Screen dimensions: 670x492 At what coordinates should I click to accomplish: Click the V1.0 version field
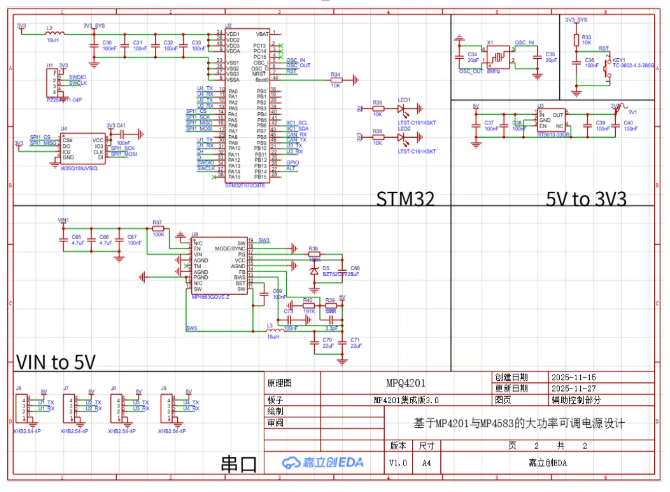pyautogui.click(x=399, y=463)
